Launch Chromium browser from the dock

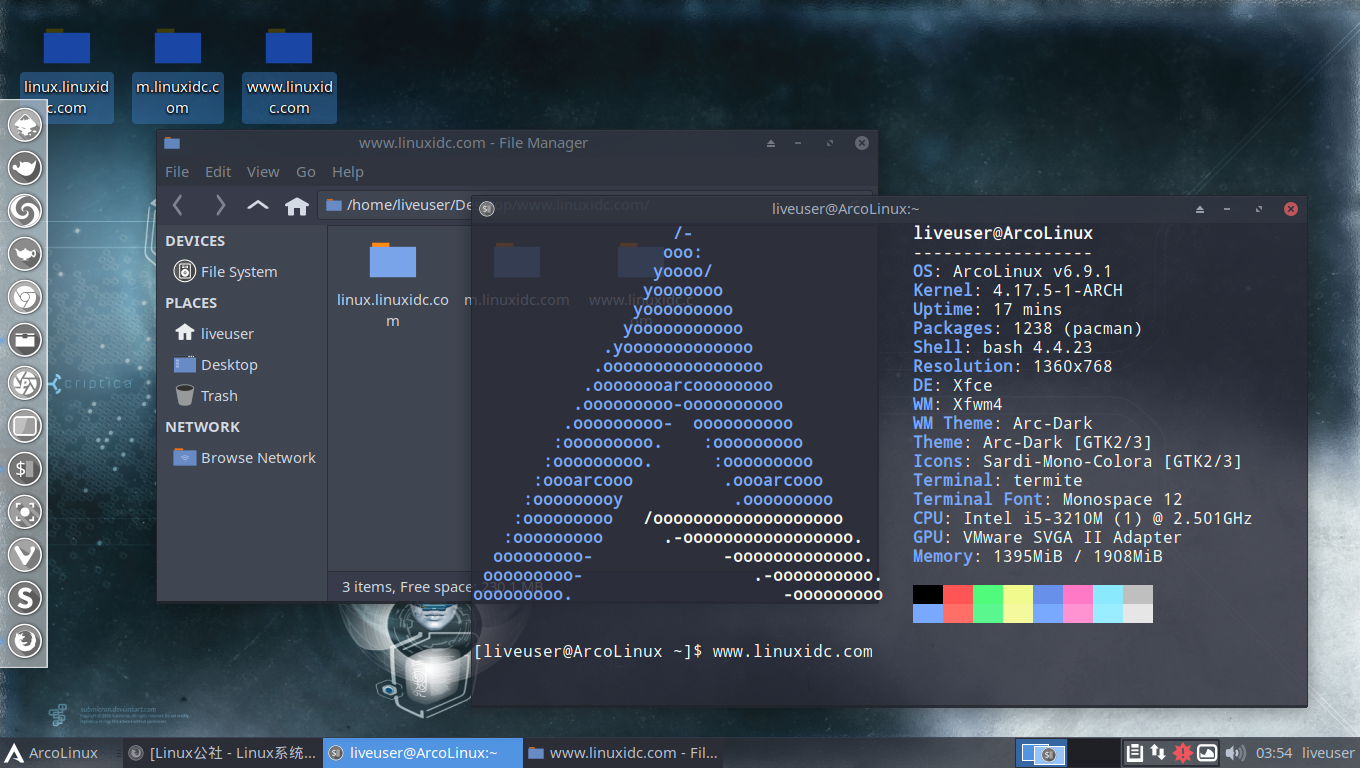point(24,297)
